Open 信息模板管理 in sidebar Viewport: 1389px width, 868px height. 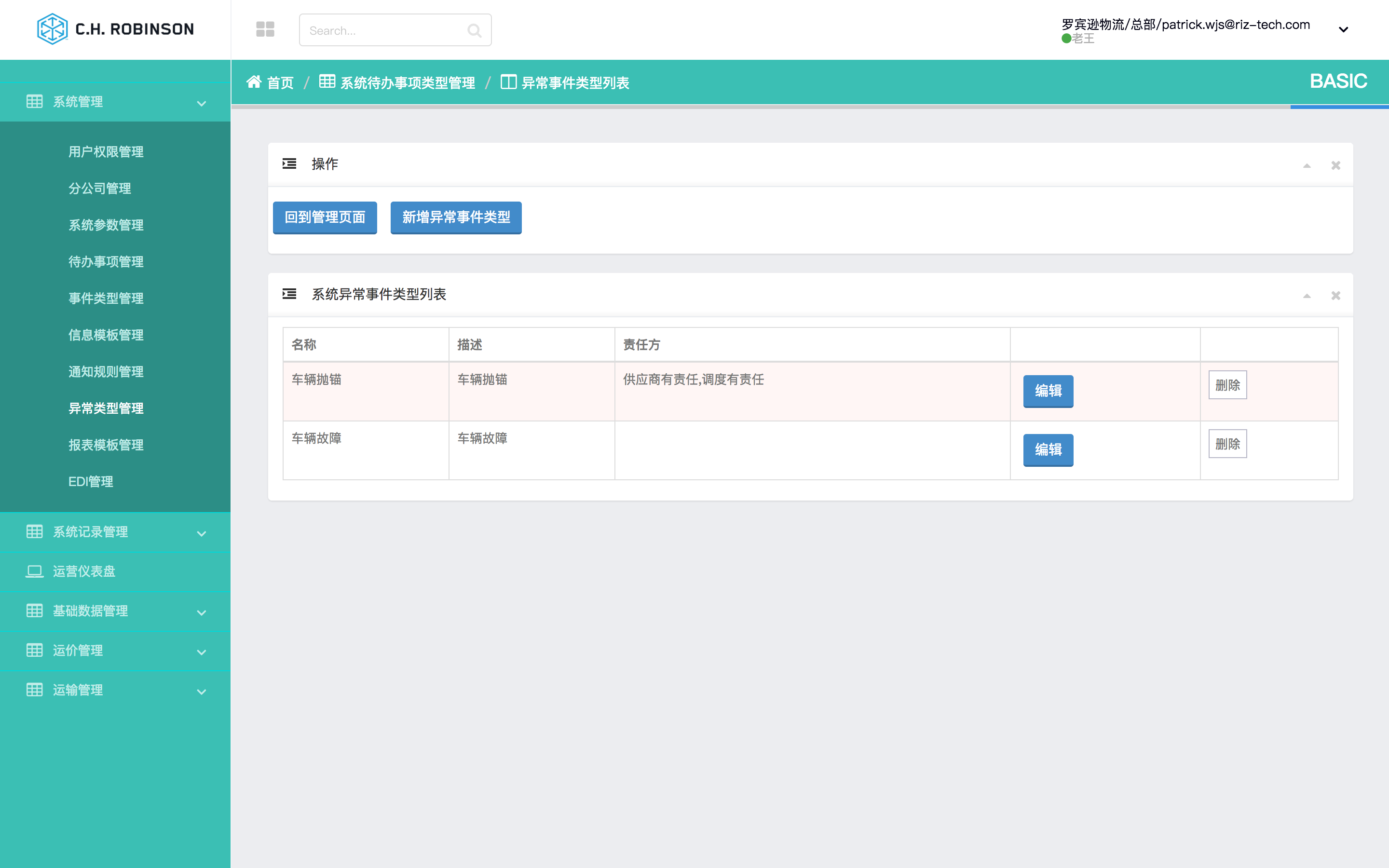click(x=106, y=335)
